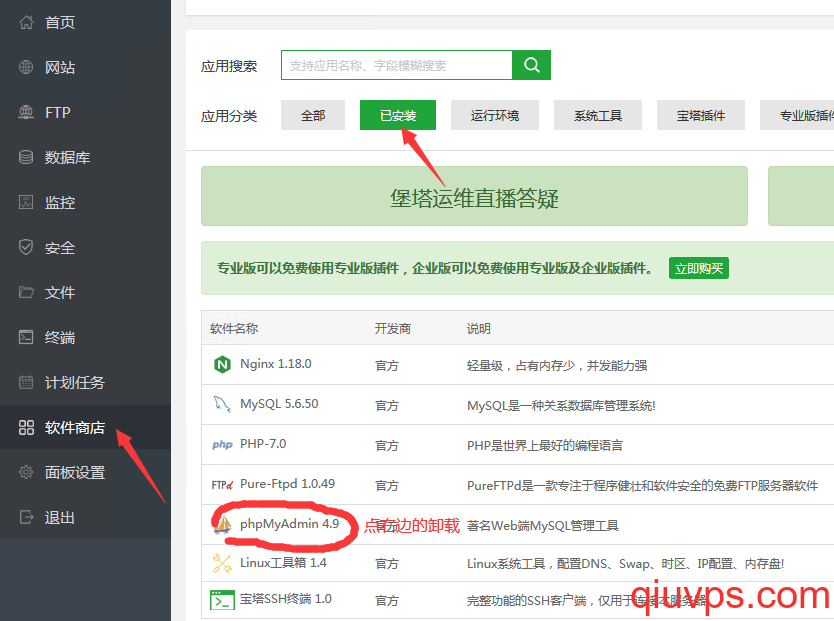Screen dimensions: 834x621
Task: Open the 首页 sidebar menu item
Action: [x=85, y=22]
